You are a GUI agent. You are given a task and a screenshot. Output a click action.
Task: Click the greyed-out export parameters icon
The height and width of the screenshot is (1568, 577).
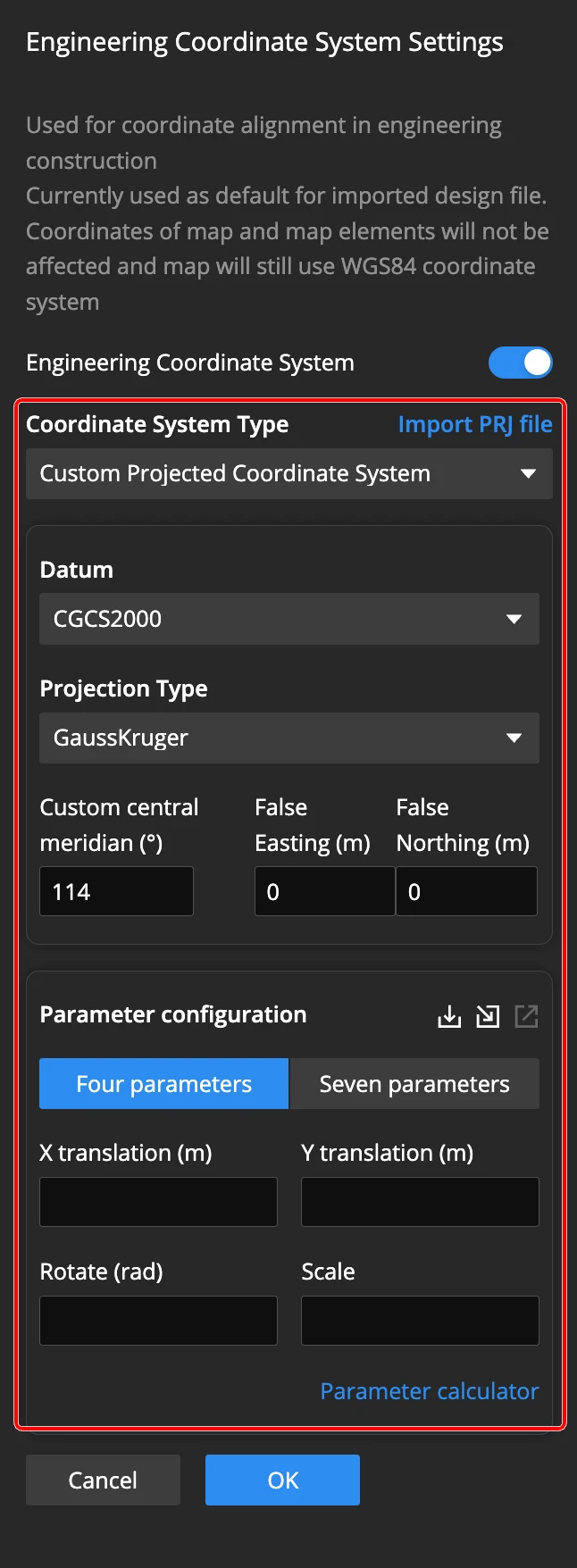pyautogui.click(x=526, y=1016)
